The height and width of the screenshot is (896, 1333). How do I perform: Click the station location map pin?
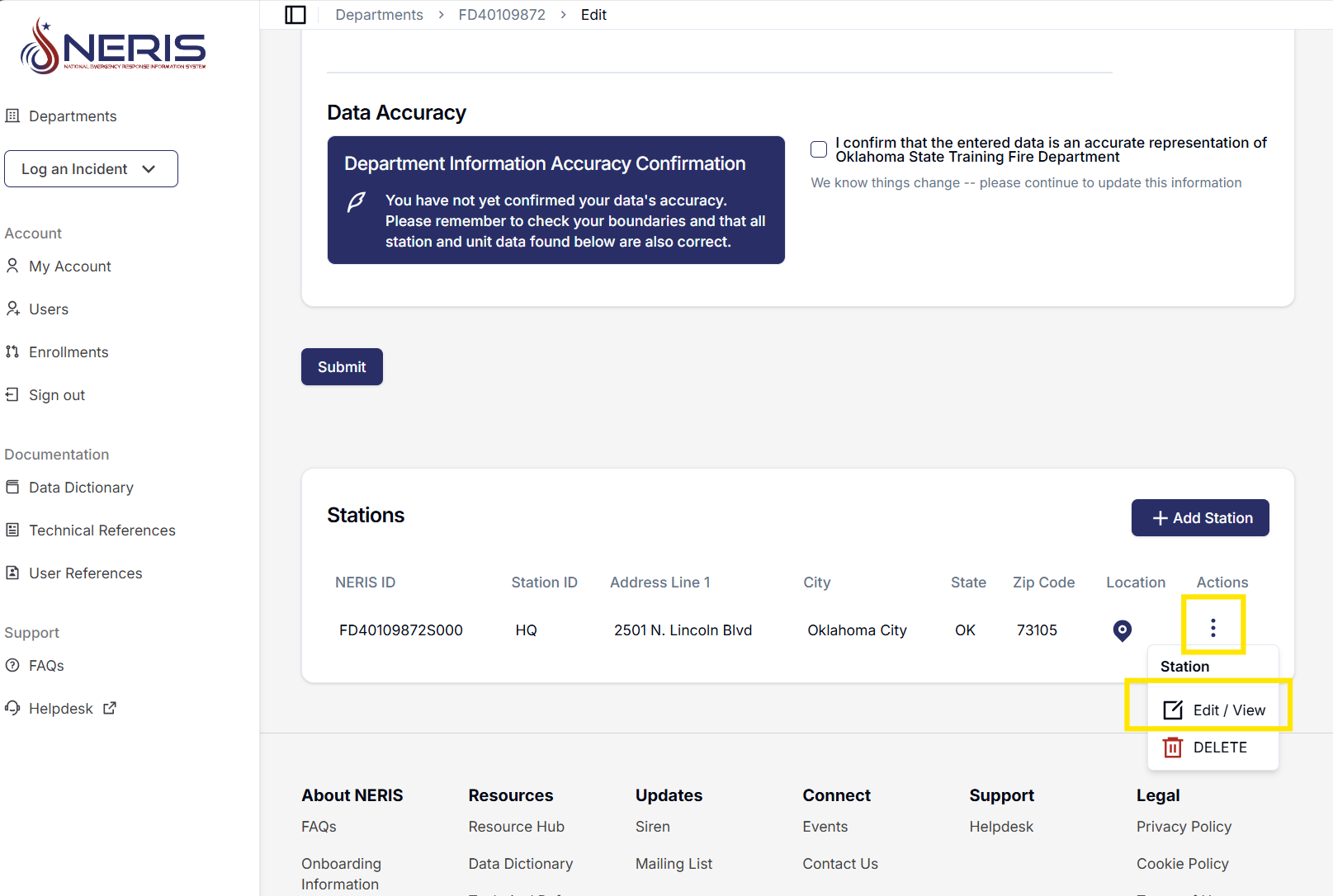1122,630
